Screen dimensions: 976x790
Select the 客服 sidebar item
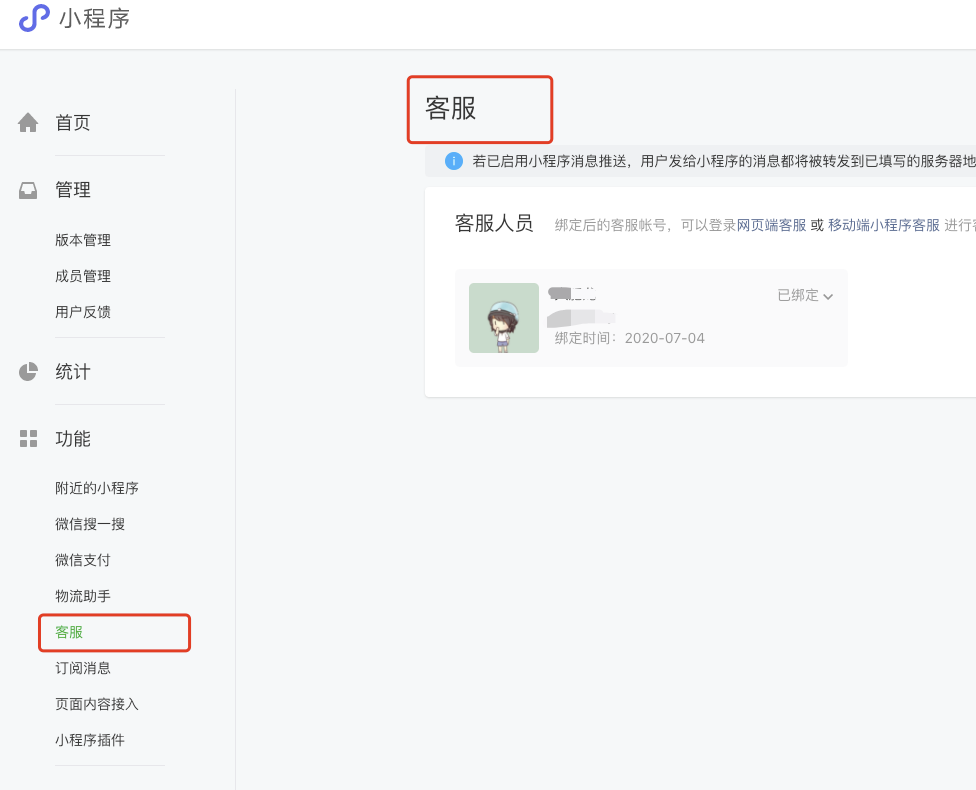(x=69, y=632)
